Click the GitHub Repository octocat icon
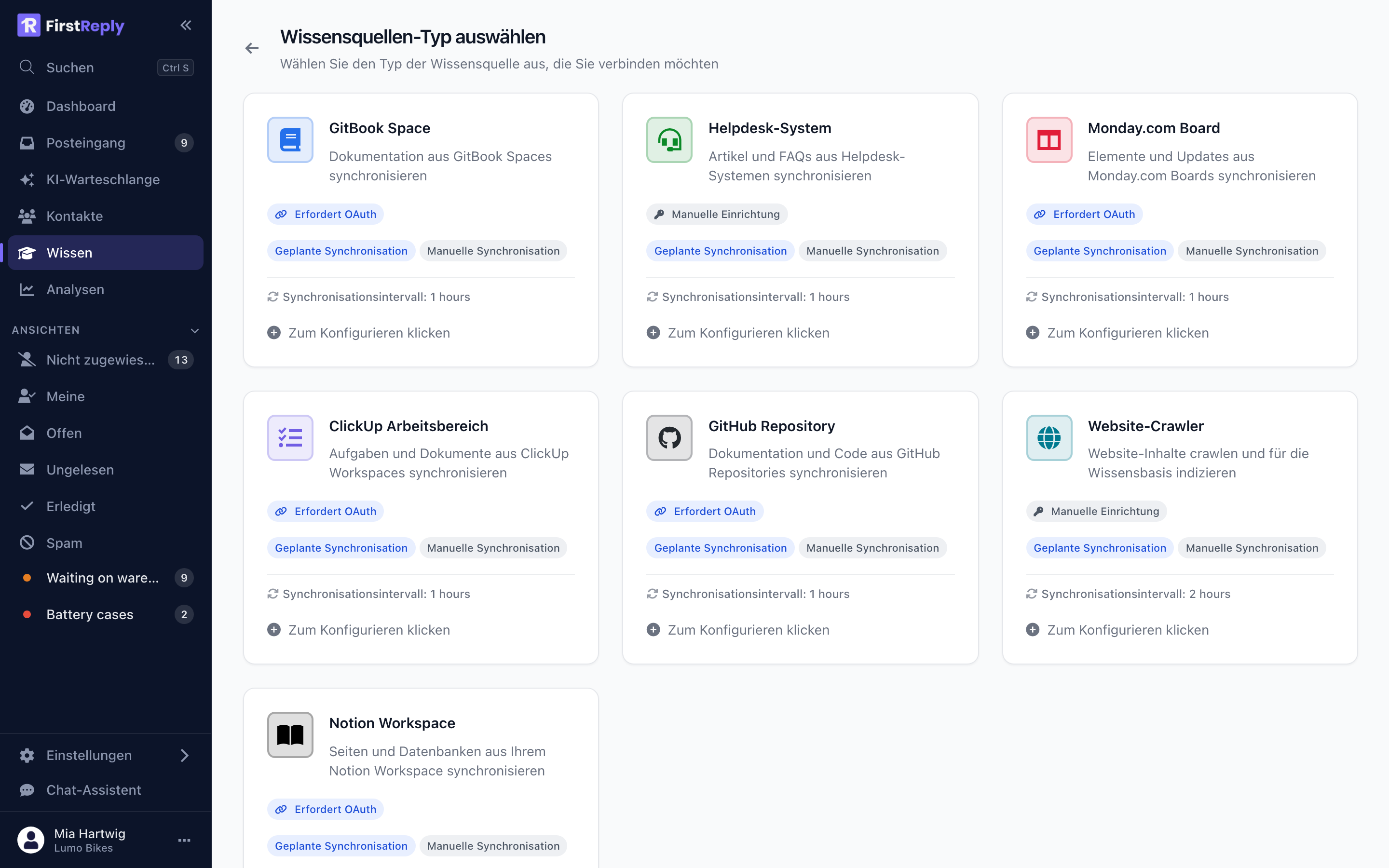The width and height of the screenshot is (1389, 868). pyautogui.click(x=669, y=438)
